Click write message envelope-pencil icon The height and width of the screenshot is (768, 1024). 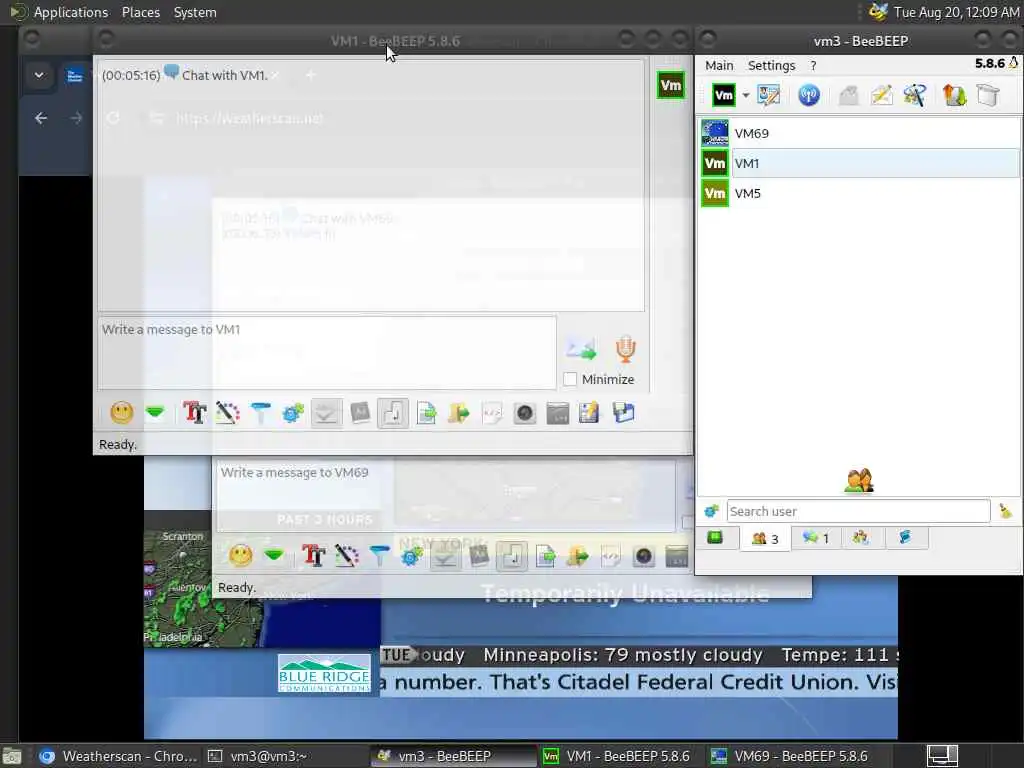[882, 95]
